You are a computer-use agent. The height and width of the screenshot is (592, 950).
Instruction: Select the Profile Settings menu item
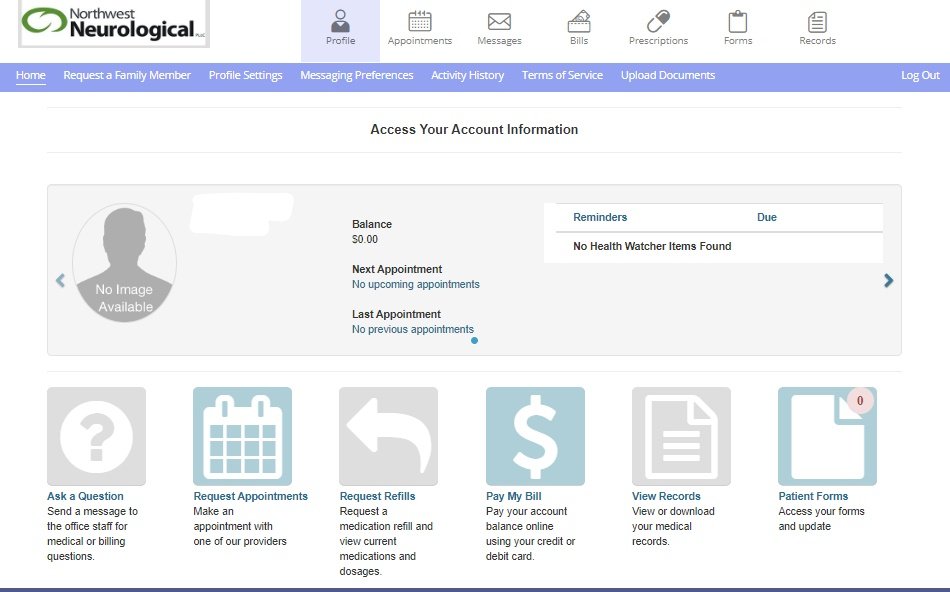point(245,75)
